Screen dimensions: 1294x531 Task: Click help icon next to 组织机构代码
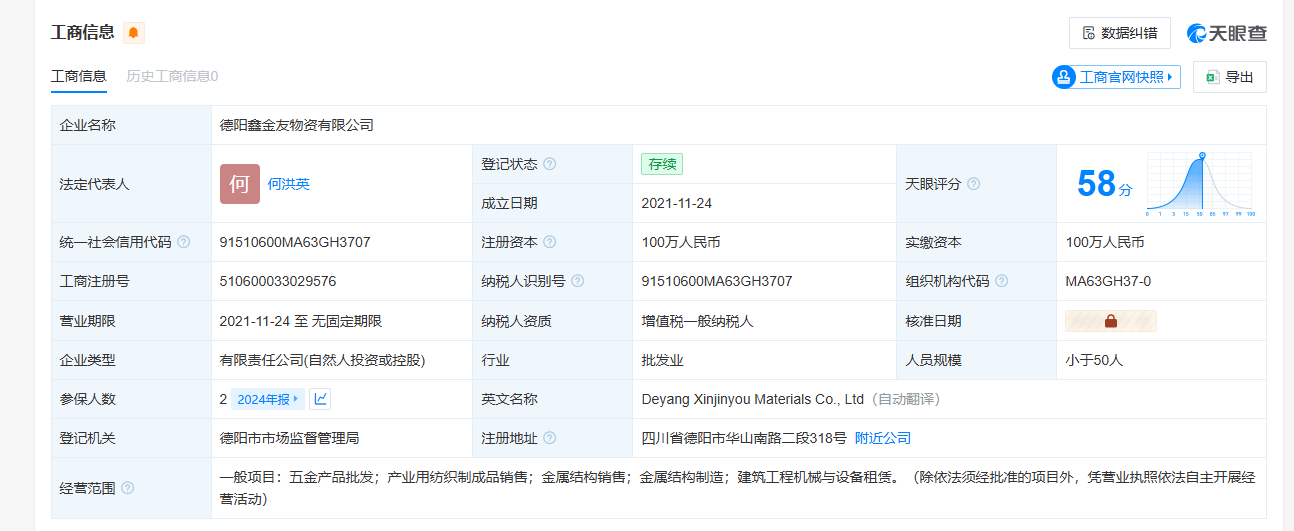click(x=1001, y=281)
